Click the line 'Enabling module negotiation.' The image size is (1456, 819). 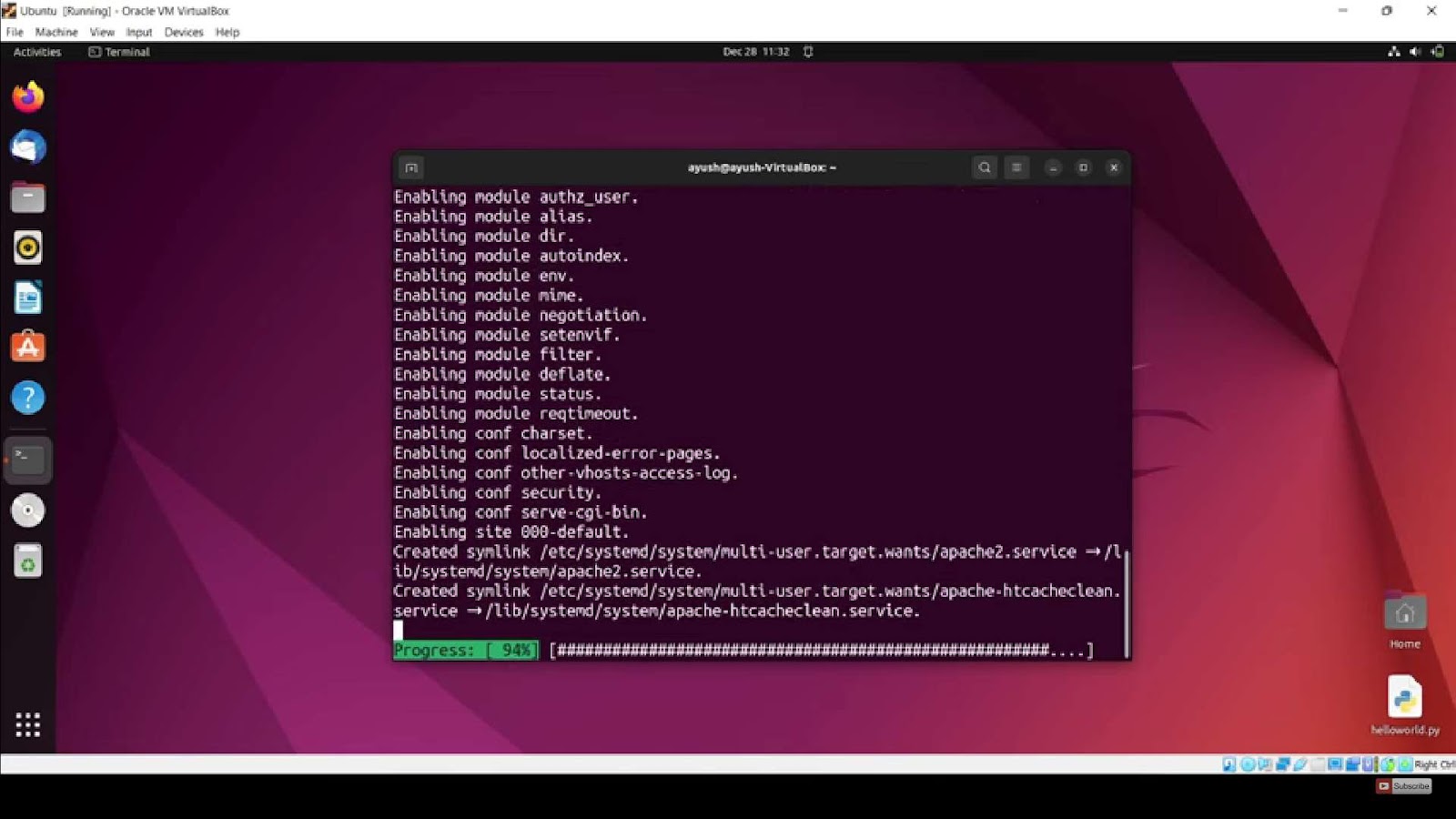521,315
